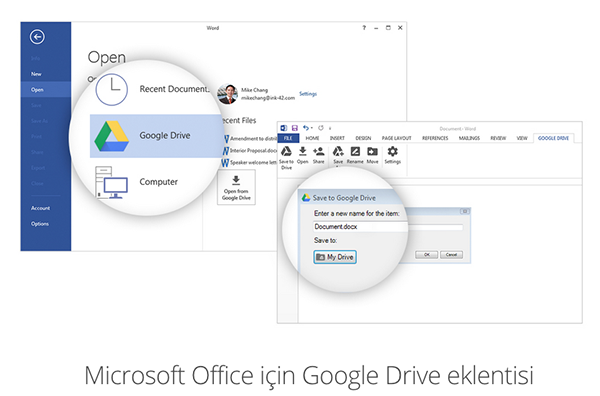Image resolution: width=600 pixels, height=396 pixels.
Task: Click the redo icon in quick access toolbar
Action: coord(321,128)
